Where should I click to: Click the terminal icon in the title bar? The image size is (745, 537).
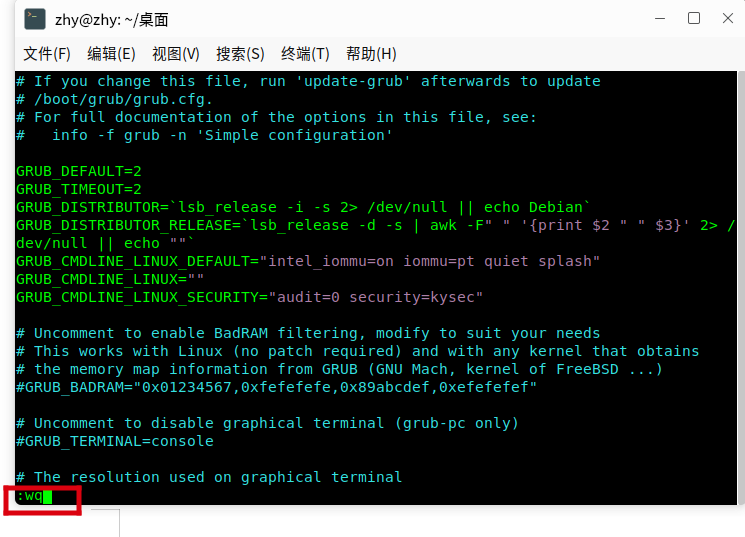[x=35, y=19]
